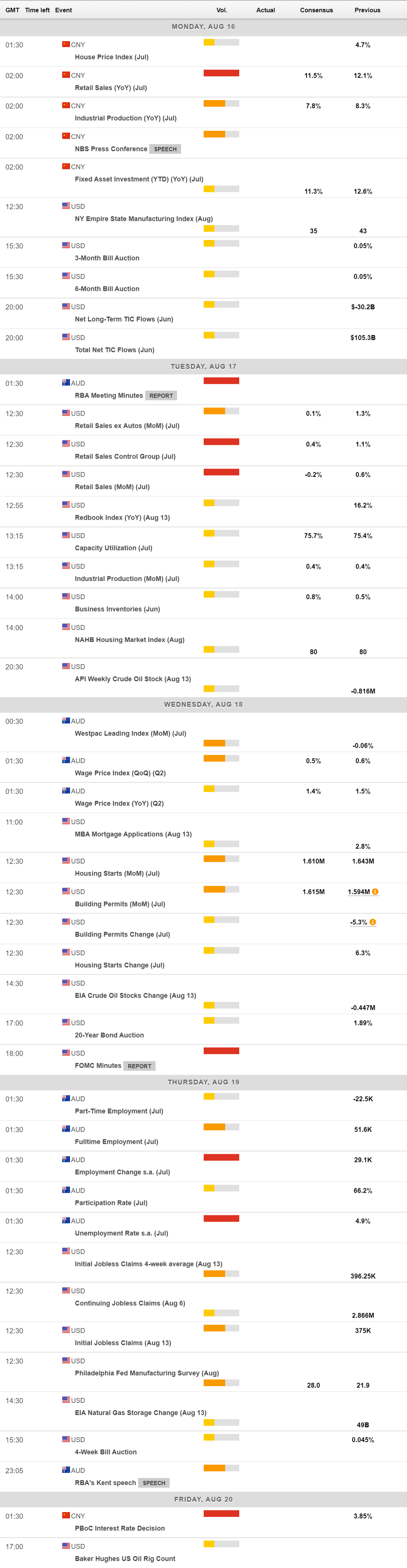Click the REPORT badge beside FOMC Minutes

[139, 1066]
